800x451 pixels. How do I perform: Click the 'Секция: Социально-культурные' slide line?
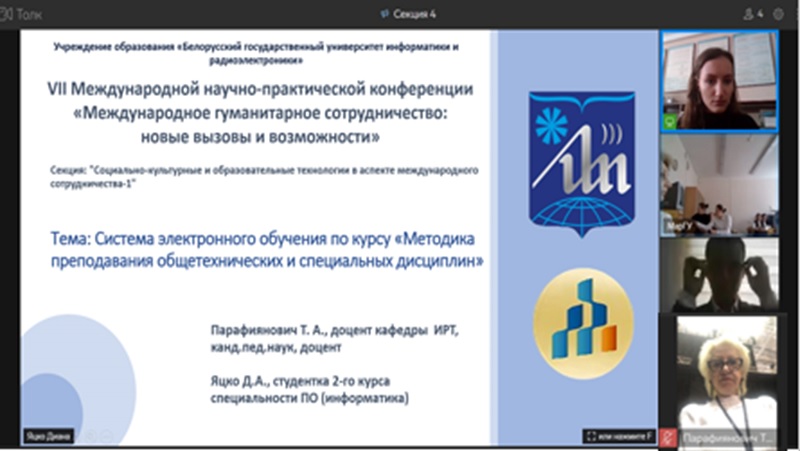point(264,177)
